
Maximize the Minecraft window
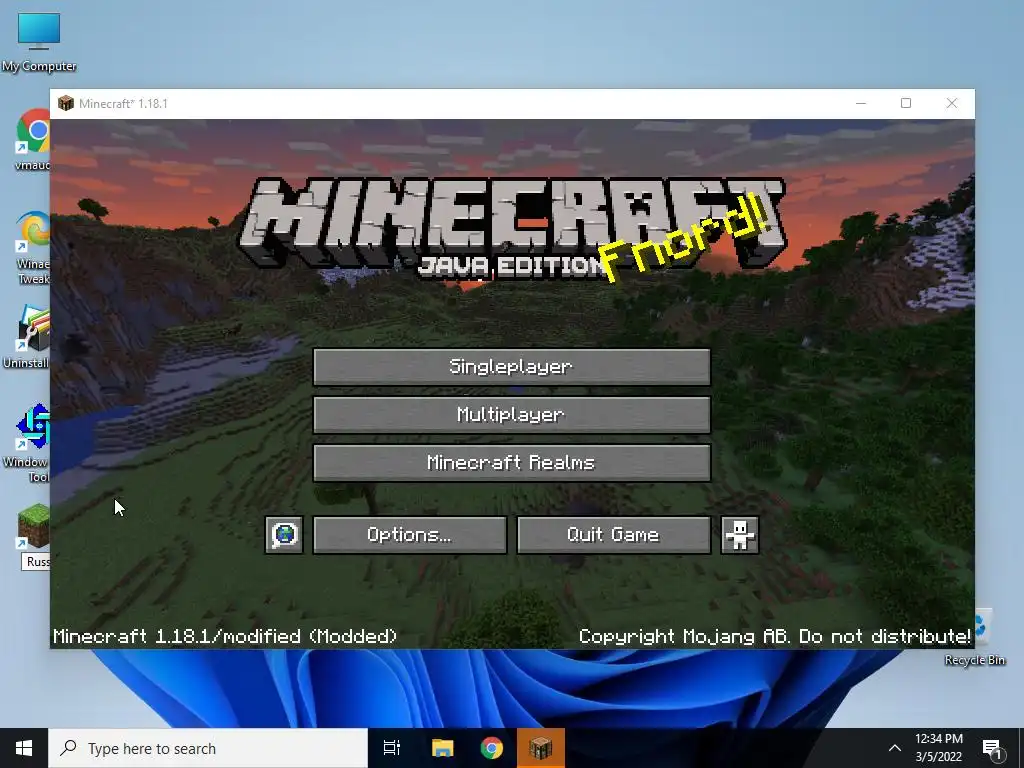click(906, 103)
